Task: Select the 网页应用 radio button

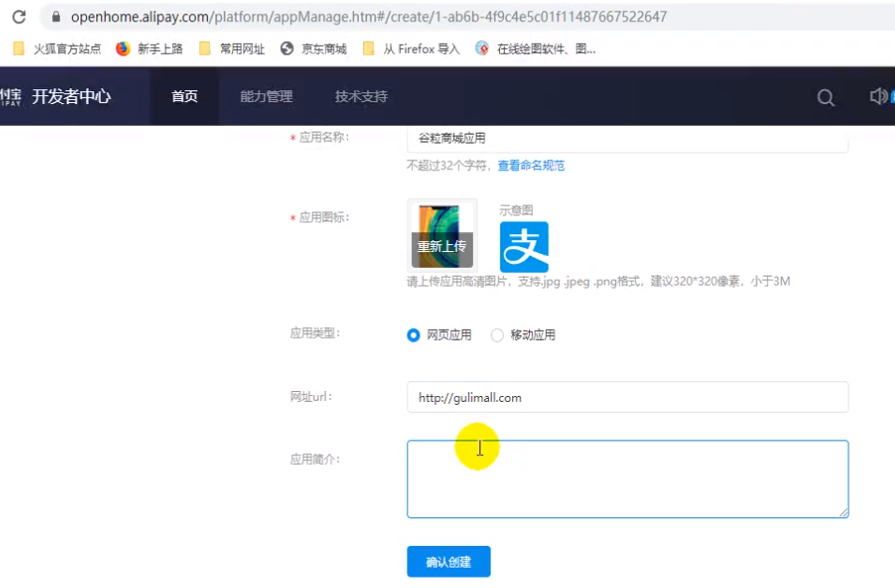Action: tap(414, 335)
